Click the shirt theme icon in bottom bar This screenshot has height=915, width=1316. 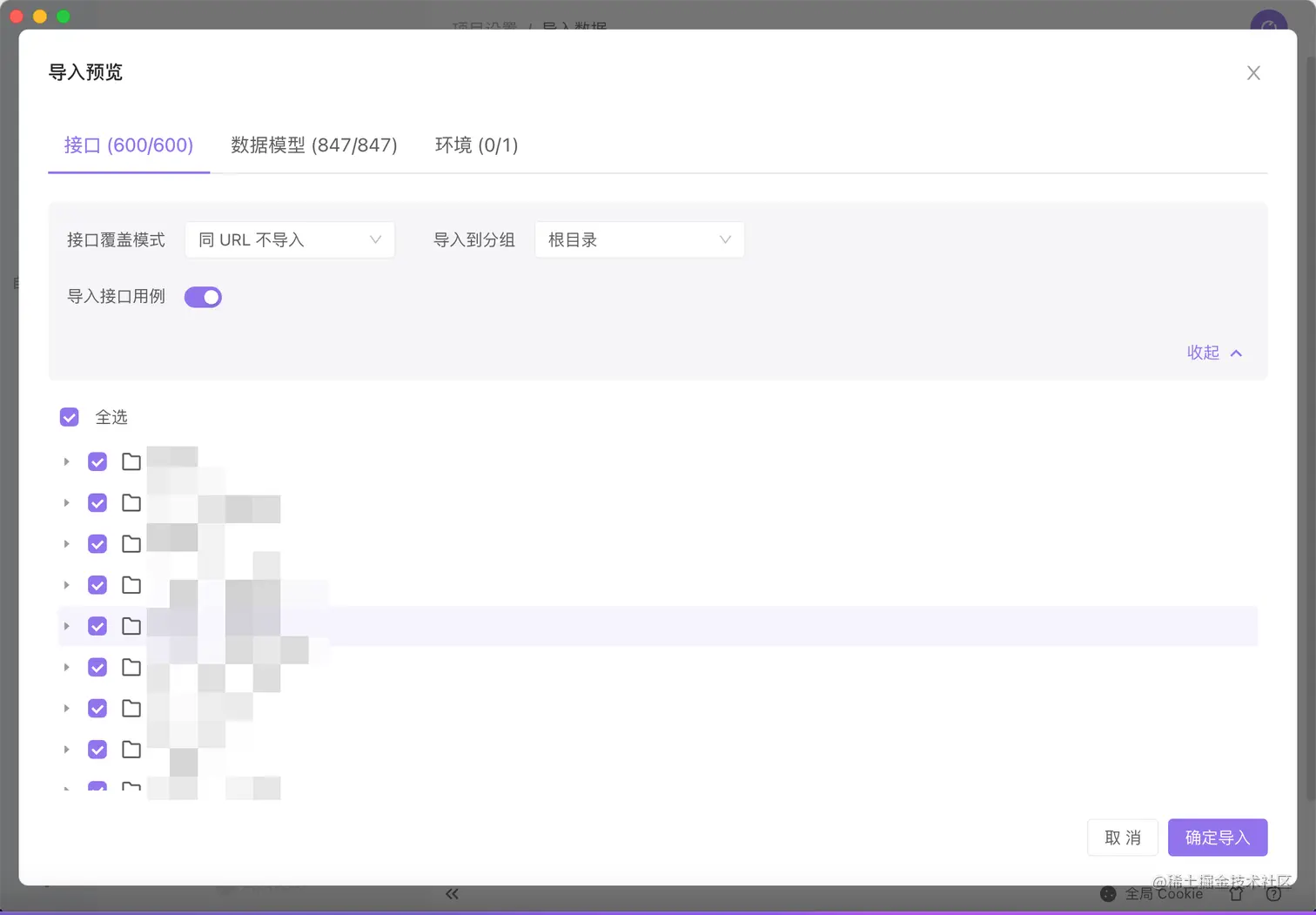(1236, 894)
